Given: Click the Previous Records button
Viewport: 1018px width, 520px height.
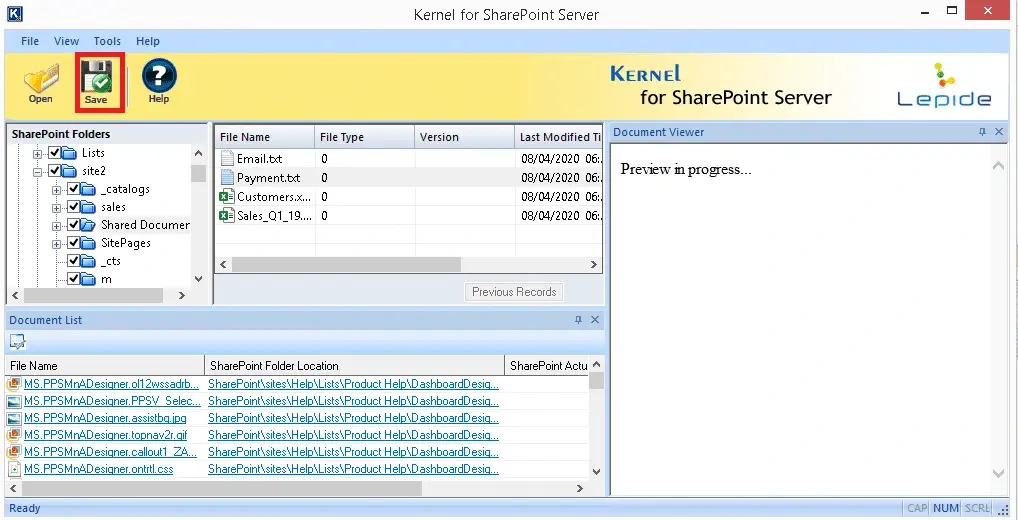Looking at the screenshot, I should (x=514, y=292).
